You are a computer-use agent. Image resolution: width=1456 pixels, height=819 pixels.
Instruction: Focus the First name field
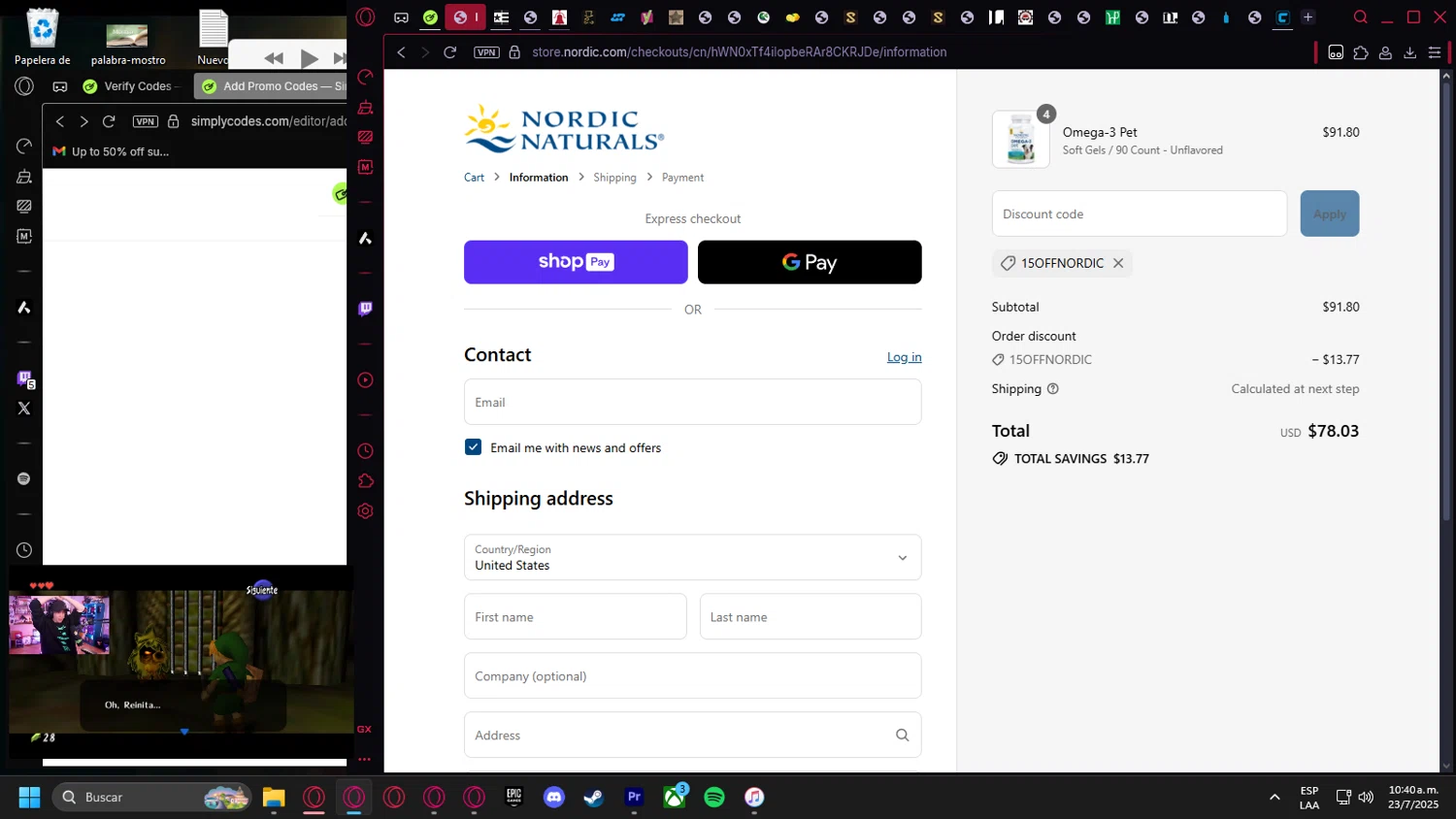click(576, 616)
